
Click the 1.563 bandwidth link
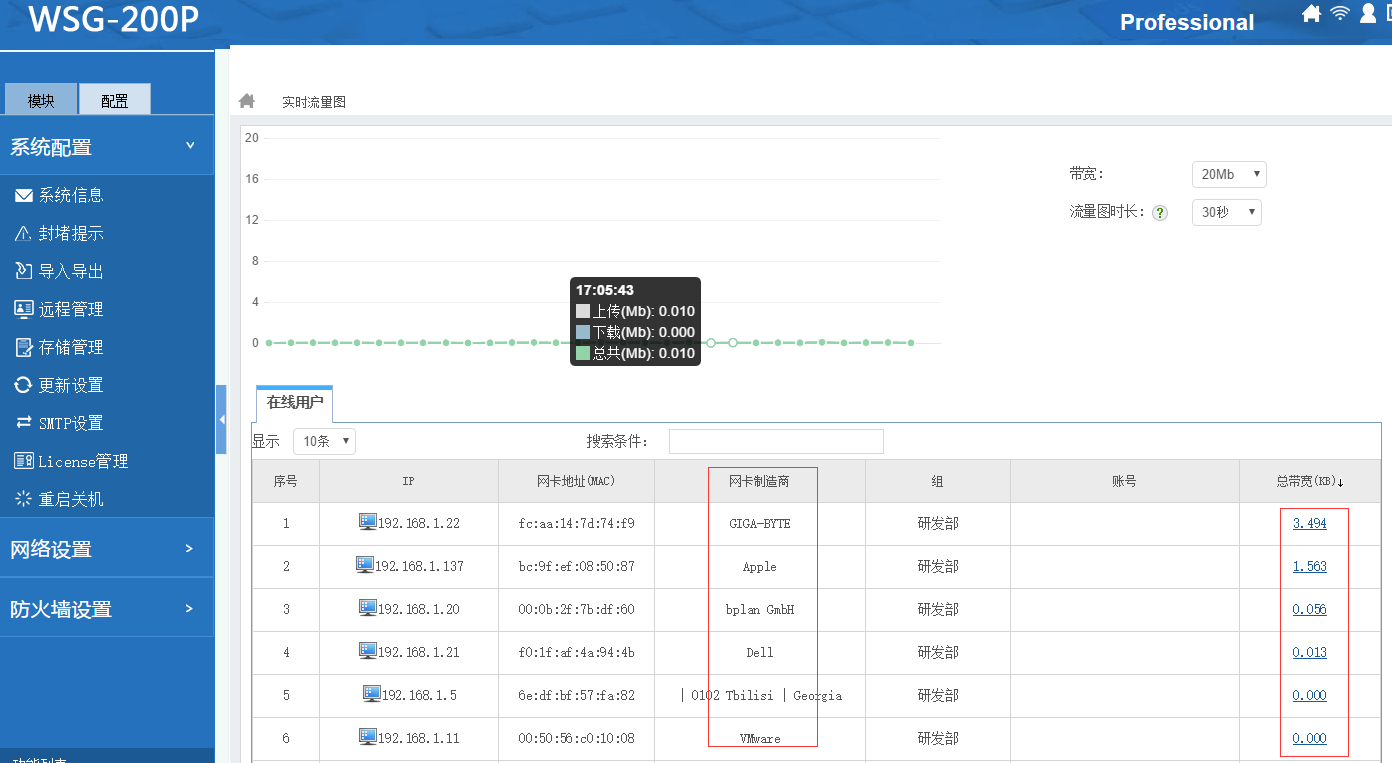click(x=1309, y=566)
